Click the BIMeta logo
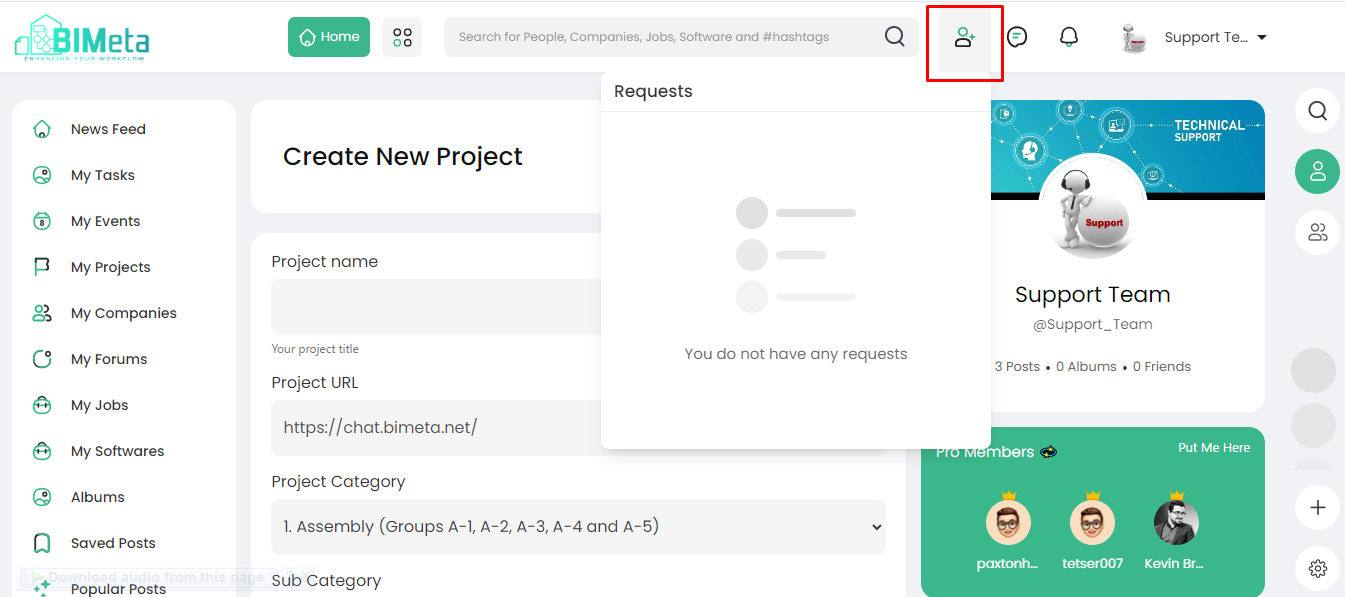The image size is (1345, 597). tap(82, 38)
